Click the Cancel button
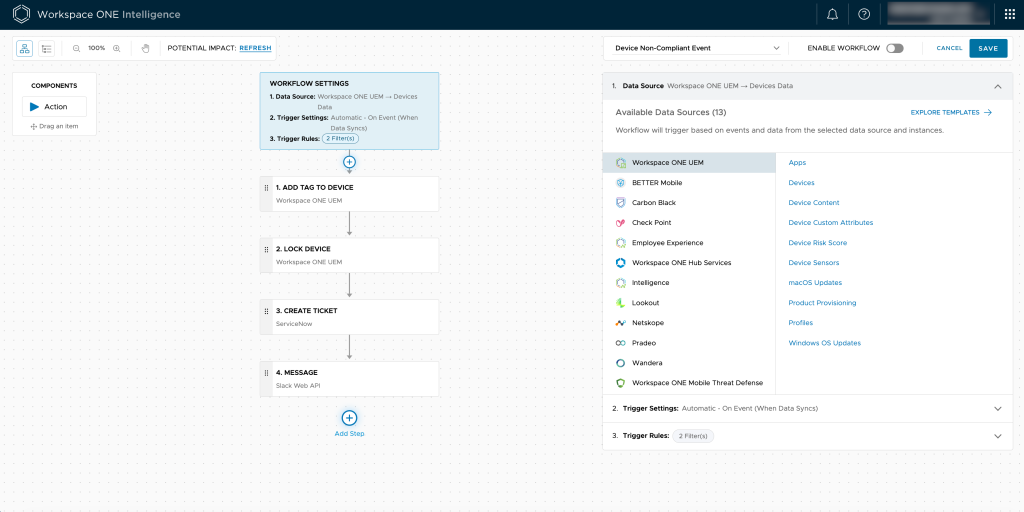This screenshot has width=1024, height=512. pyautogui.click(x=949, y=48)
